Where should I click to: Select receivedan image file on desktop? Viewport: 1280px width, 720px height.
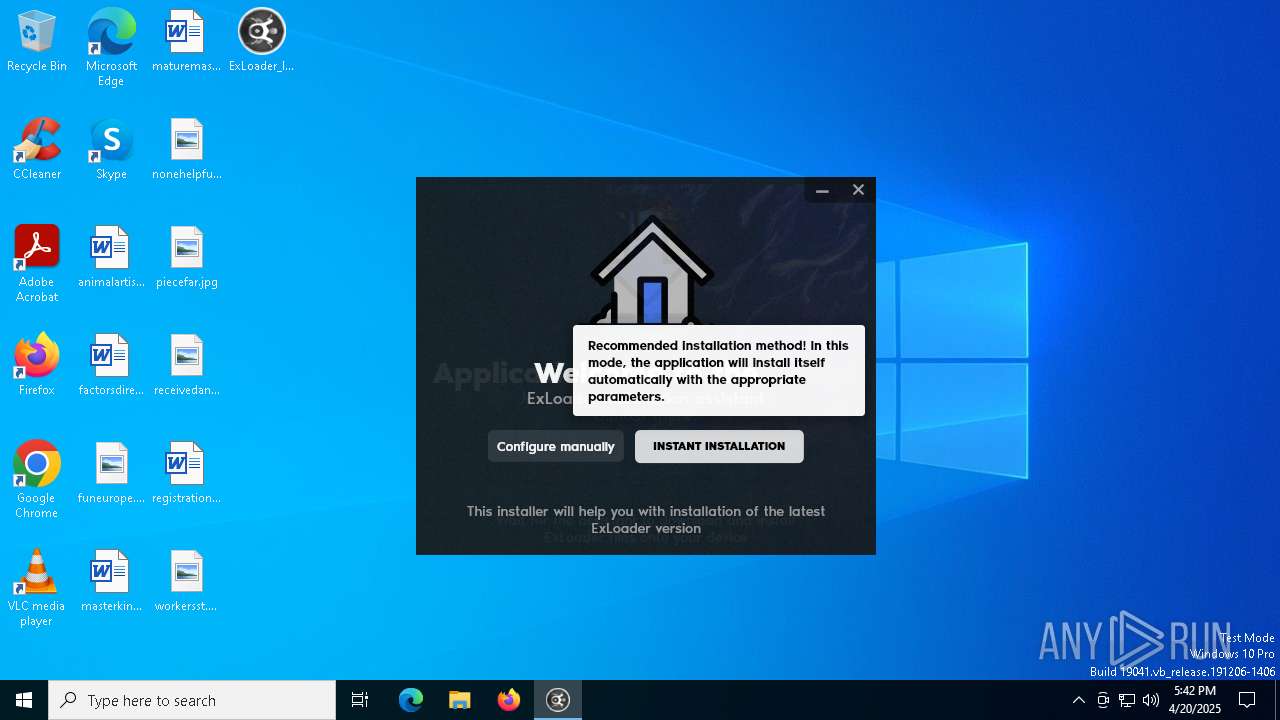point(186,366)
